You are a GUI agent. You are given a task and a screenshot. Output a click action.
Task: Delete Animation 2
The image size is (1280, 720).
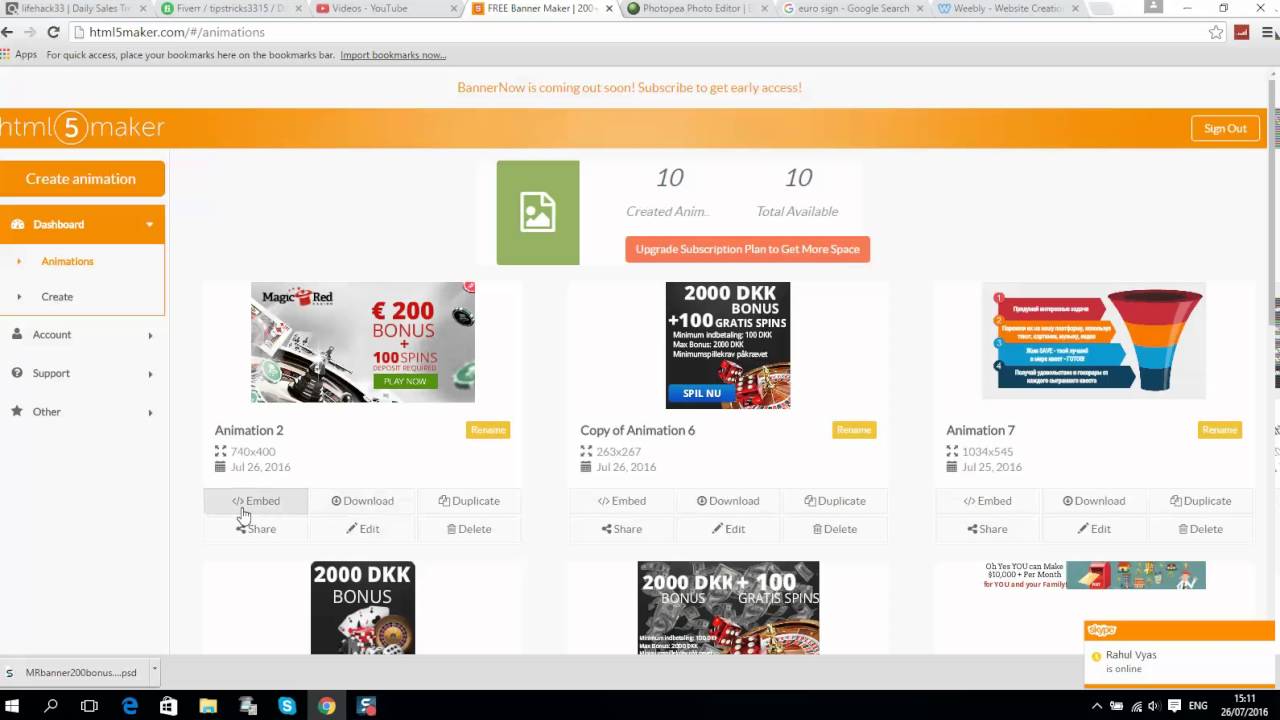click(469, 529)
